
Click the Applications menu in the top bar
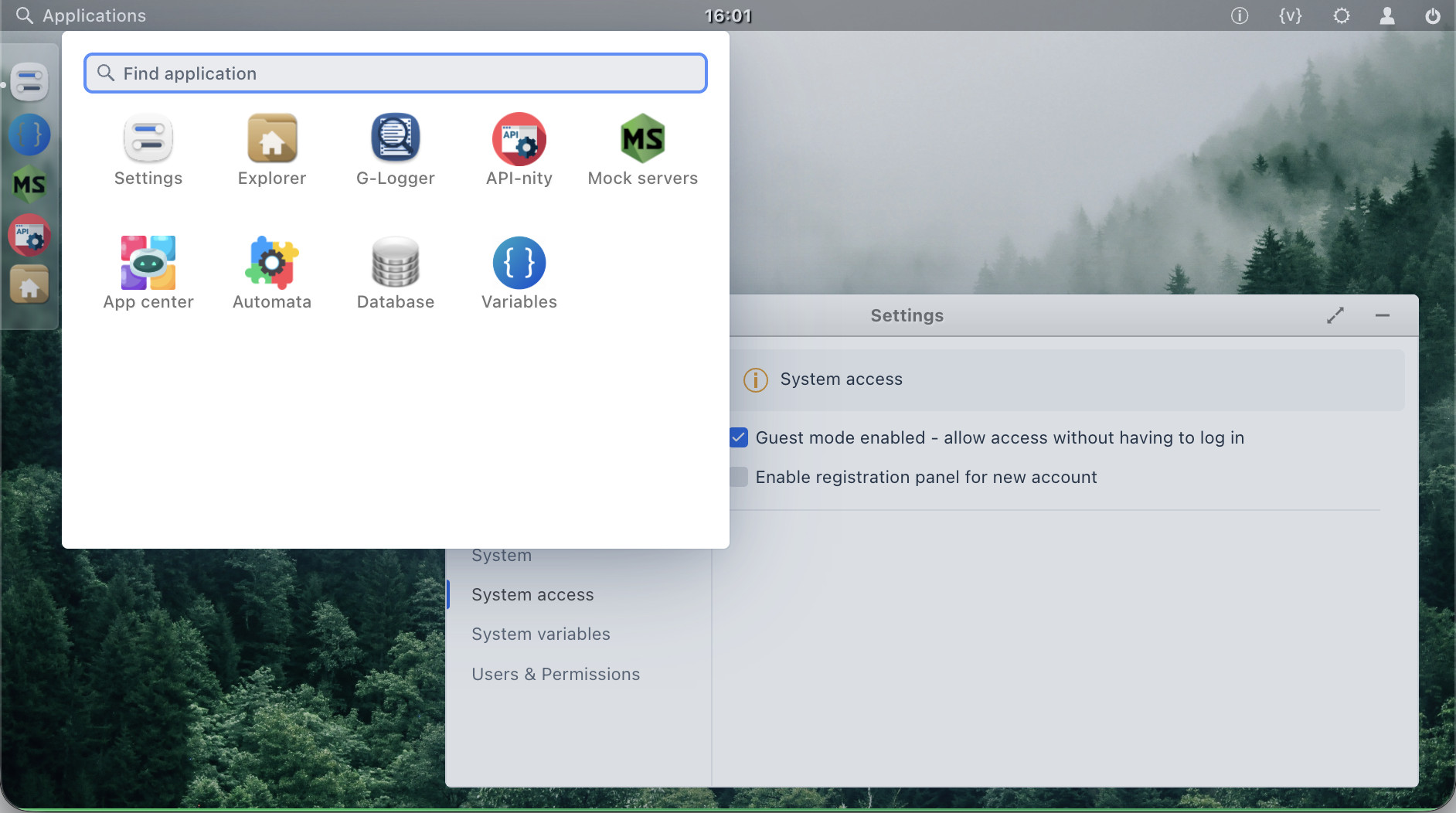tap(80, 15)
